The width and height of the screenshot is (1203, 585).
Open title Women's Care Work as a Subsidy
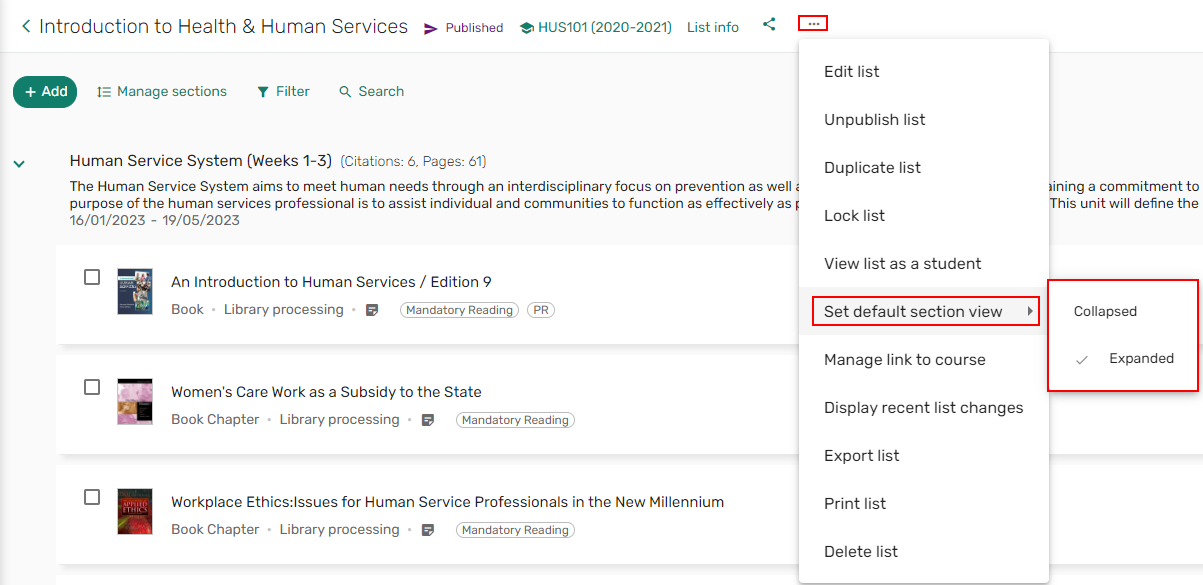point(326,392)
